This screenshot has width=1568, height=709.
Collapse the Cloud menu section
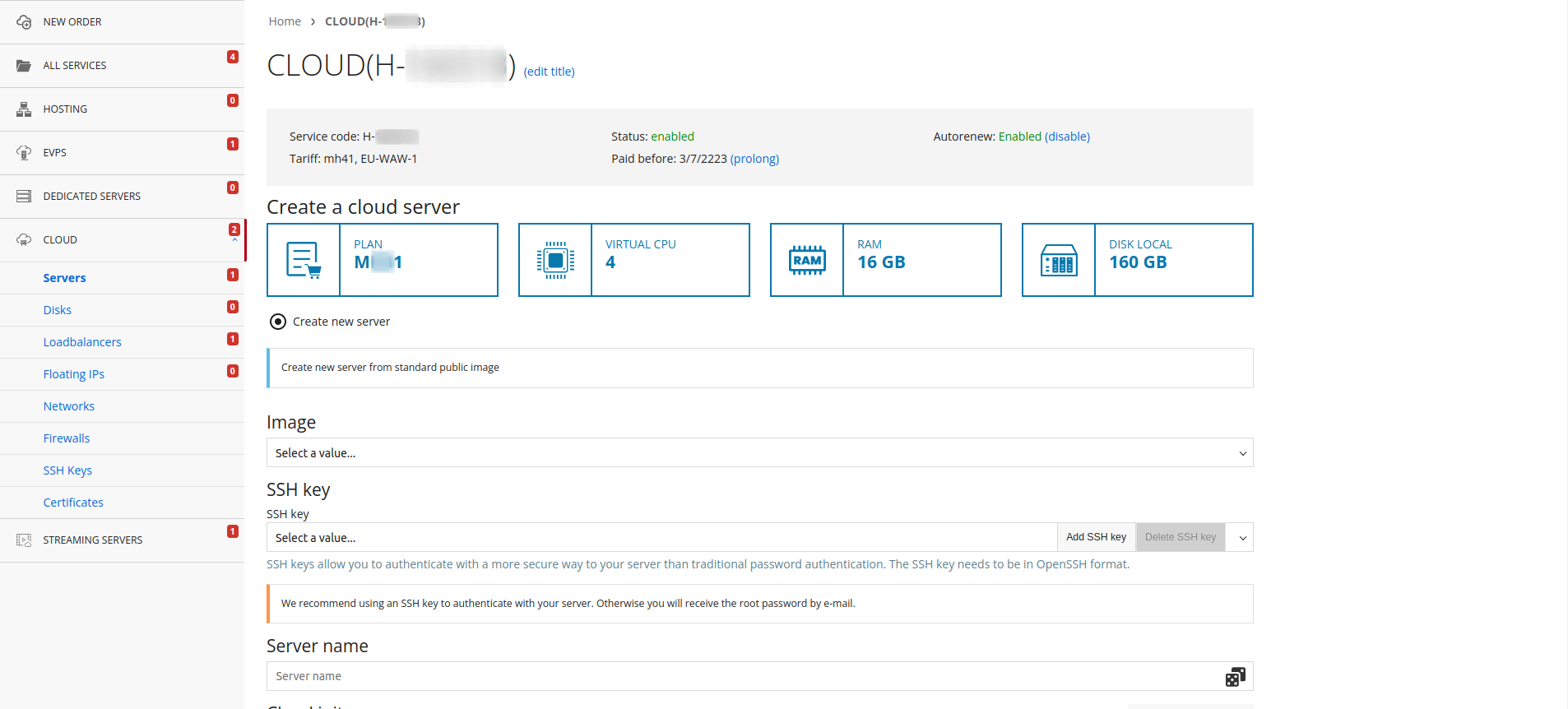[x=234, y=240]
